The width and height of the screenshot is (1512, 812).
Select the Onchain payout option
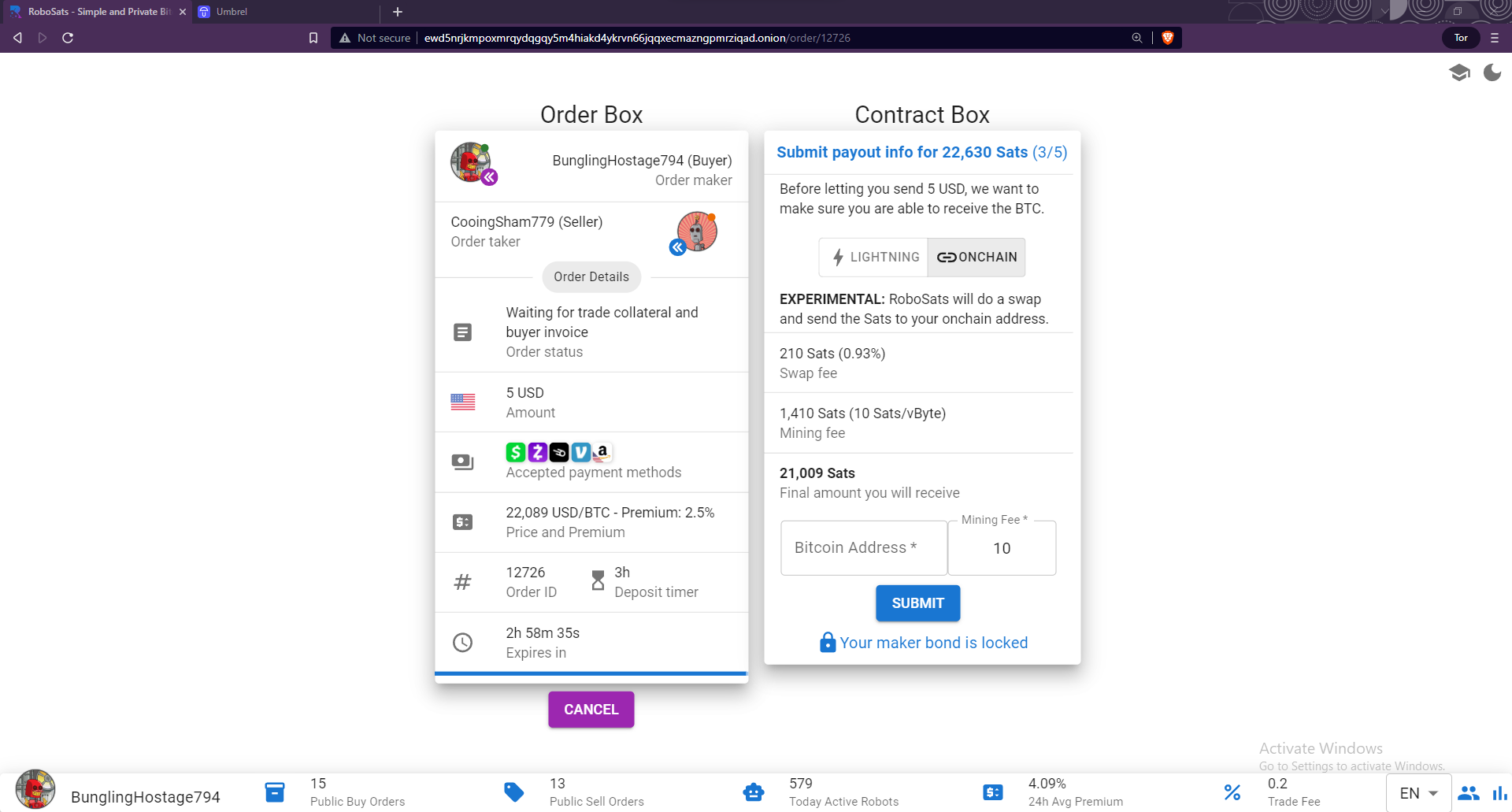click(976, 258)
